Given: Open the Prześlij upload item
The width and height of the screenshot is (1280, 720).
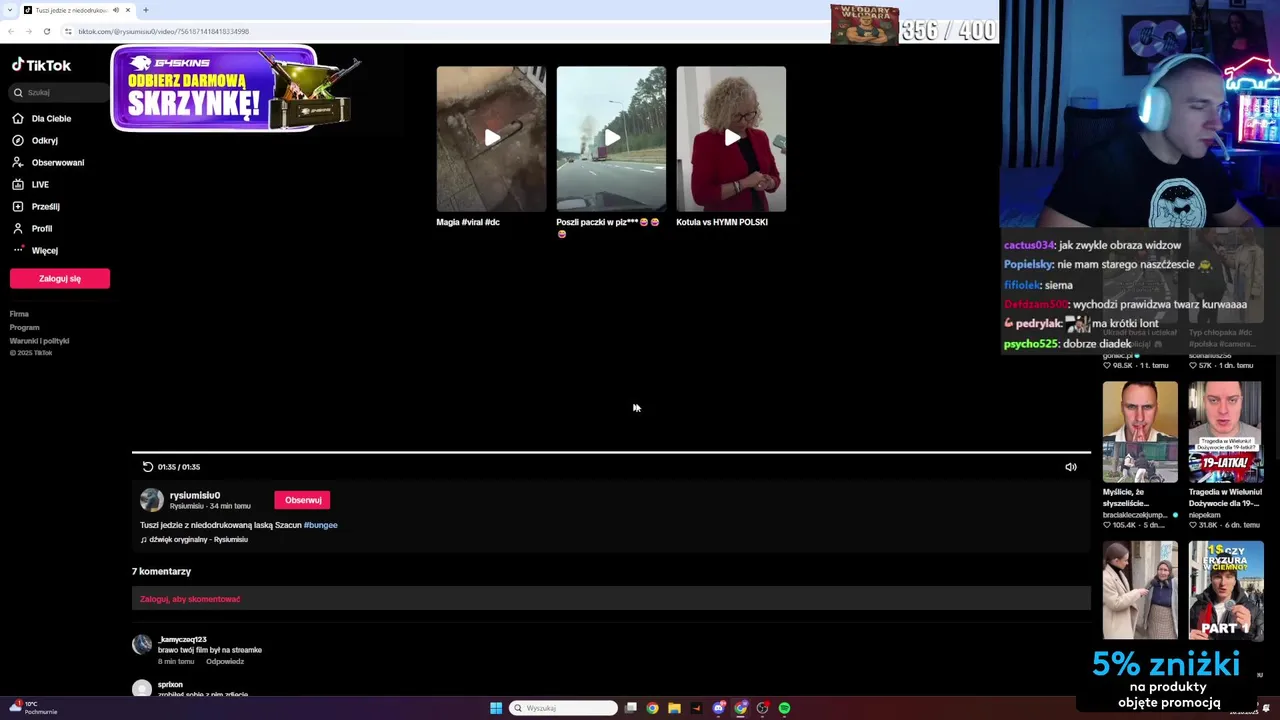Looking at the screenshot, I should [36, 206].
